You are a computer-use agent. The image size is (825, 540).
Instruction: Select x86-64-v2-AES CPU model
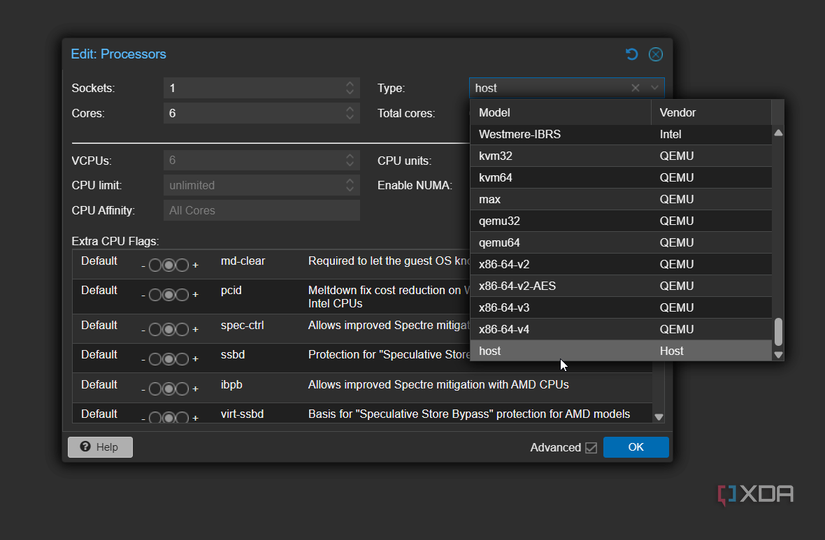tap(621, 286)
